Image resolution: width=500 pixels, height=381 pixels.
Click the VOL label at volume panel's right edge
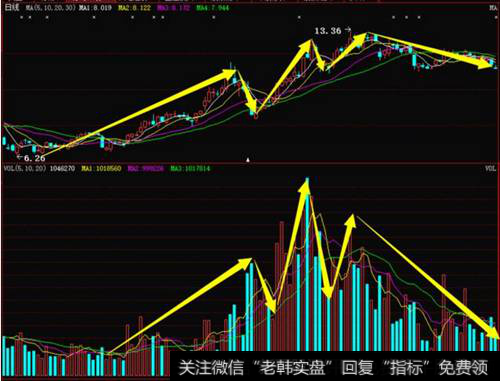491,168
